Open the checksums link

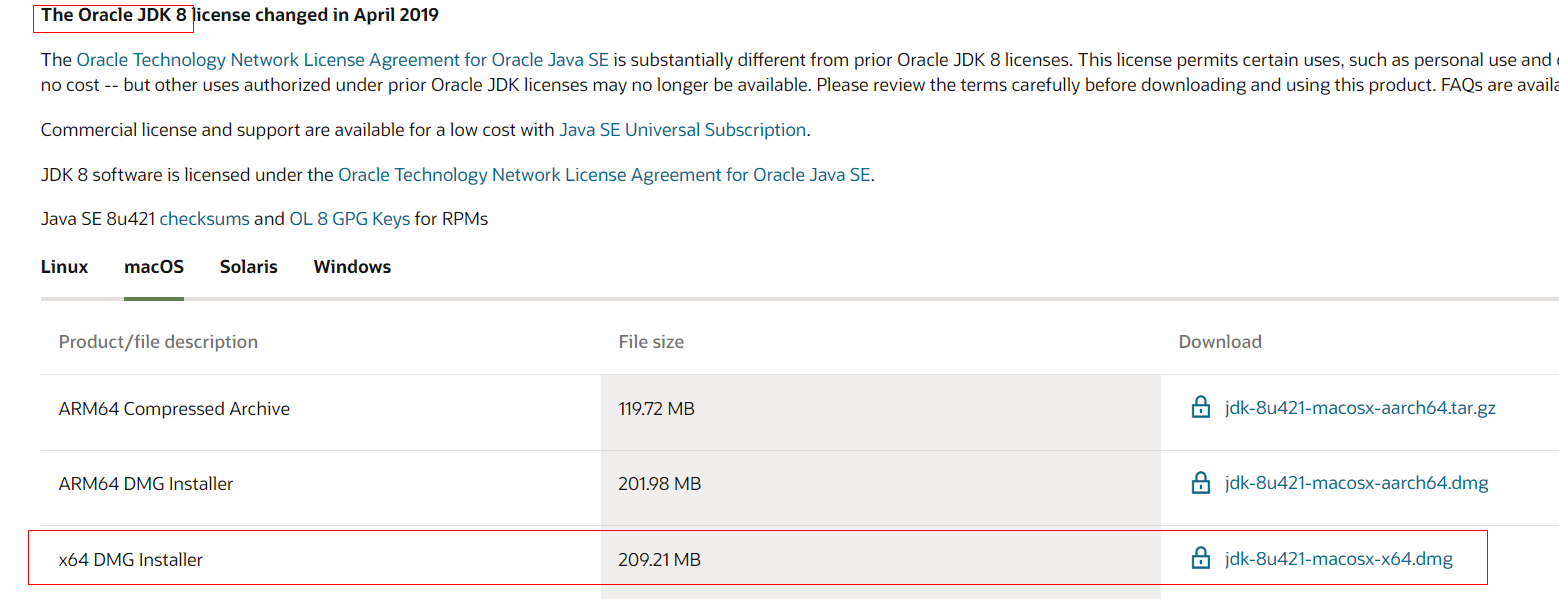[204, 218]
